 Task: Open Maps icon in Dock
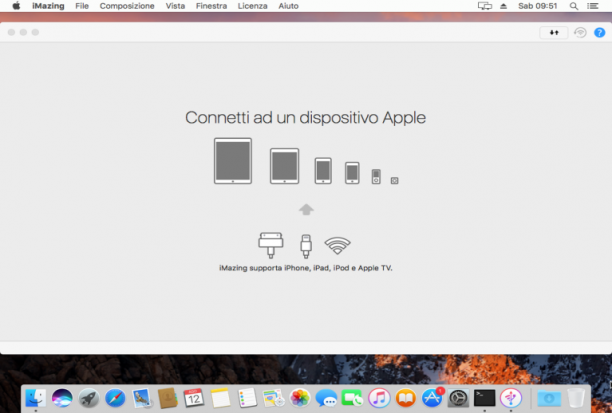(x=274, y=398)
